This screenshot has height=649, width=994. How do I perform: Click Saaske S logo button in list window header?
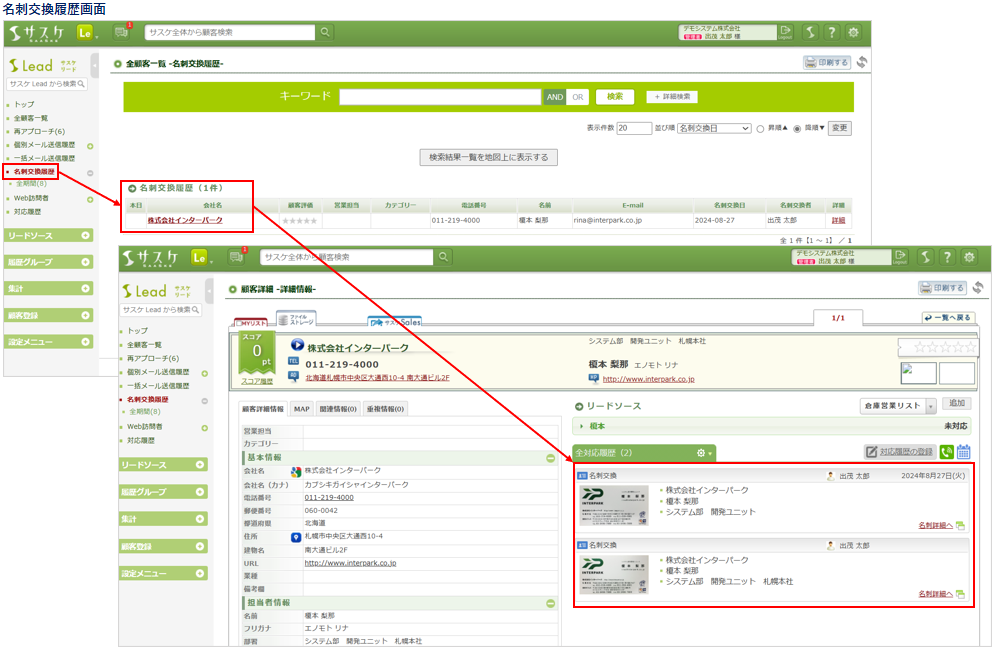click(810, 32)
